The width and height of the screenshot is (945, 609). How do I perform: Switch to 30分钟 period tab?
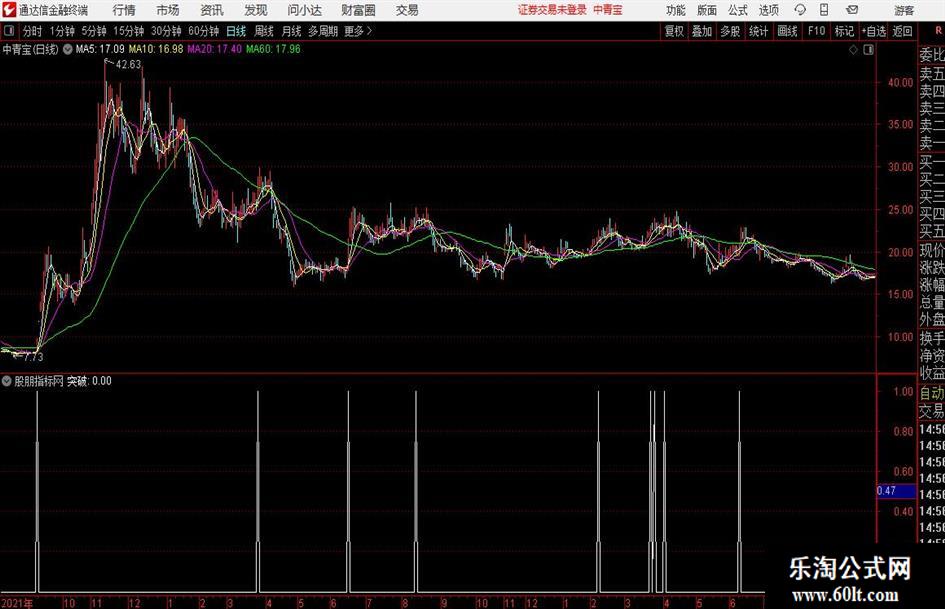tap(166, 31)
